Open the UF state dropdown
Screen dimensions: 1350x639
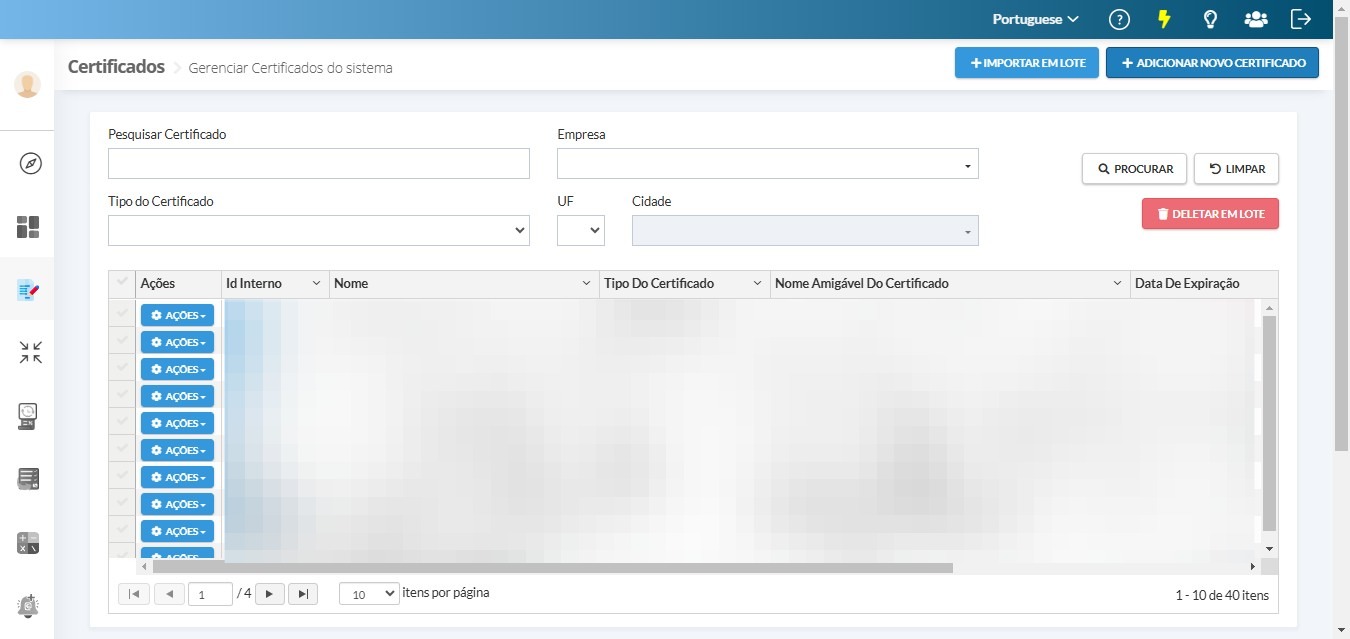[x=581, y=230]
